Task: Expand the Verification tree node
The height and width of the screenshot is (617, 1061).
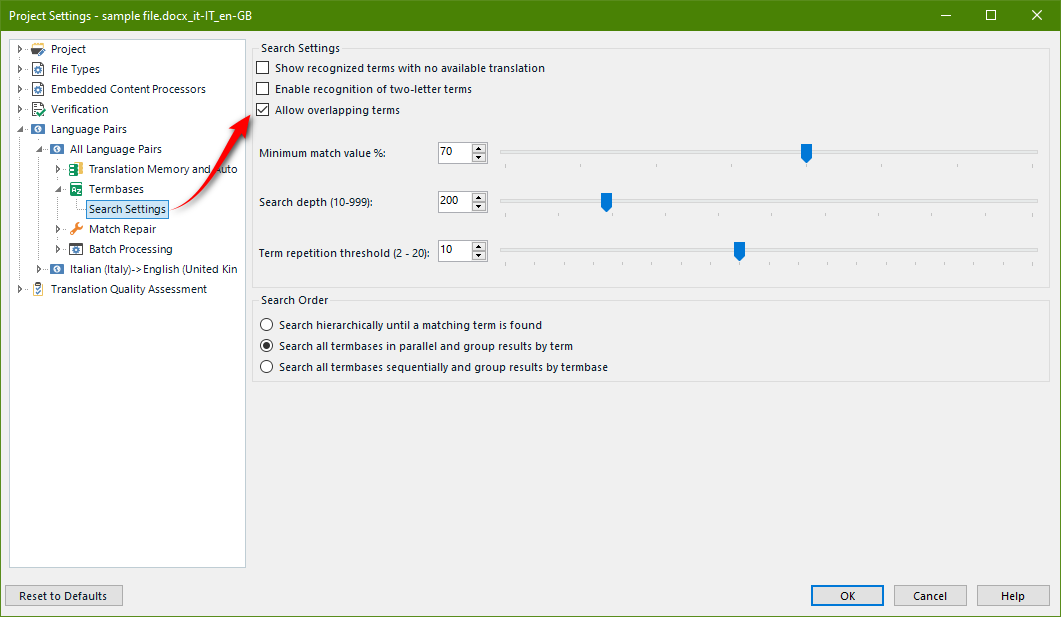Action: click(x=20, y=109)
